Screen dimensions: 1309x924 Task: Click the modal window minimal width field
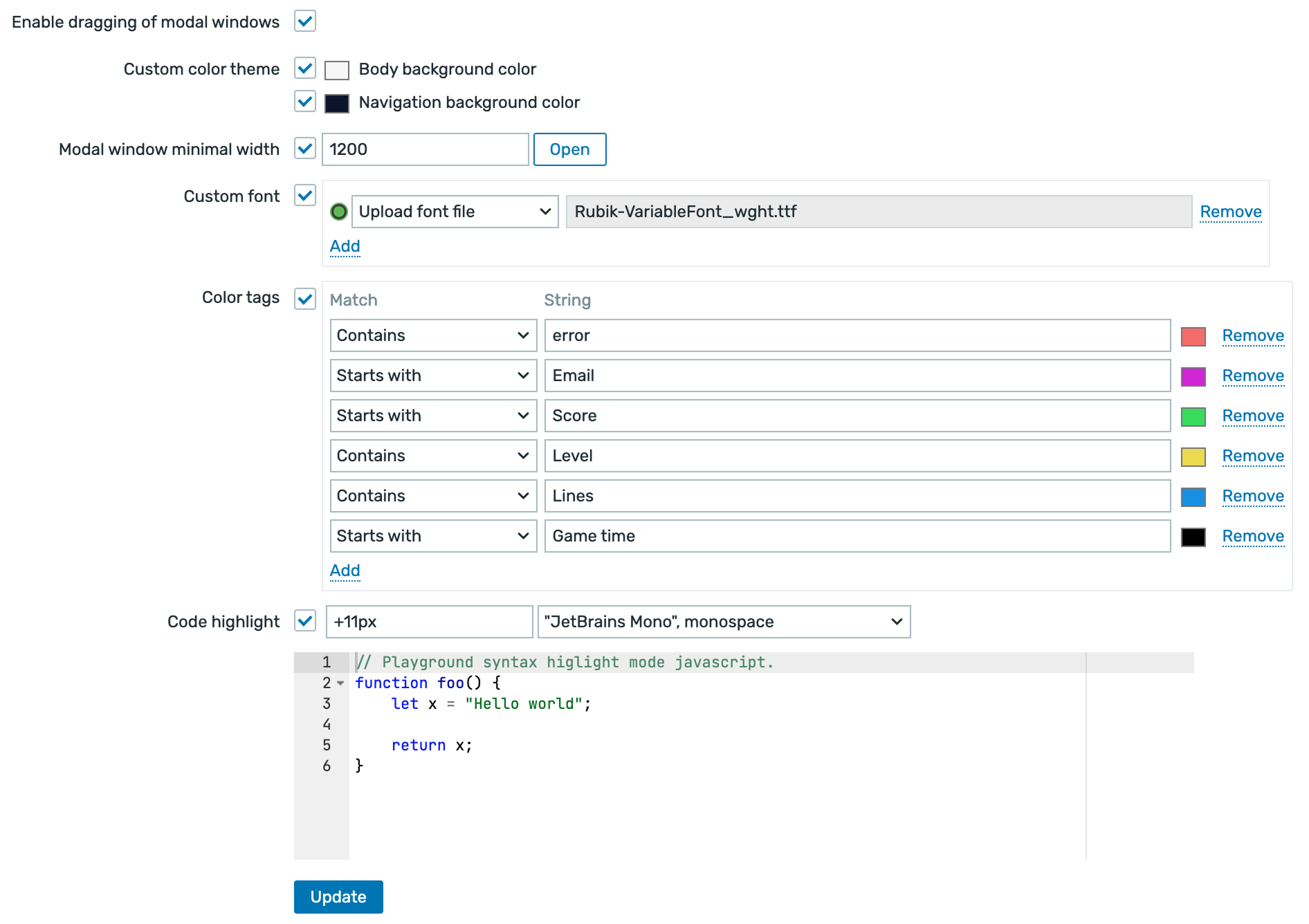pos(425,149)
